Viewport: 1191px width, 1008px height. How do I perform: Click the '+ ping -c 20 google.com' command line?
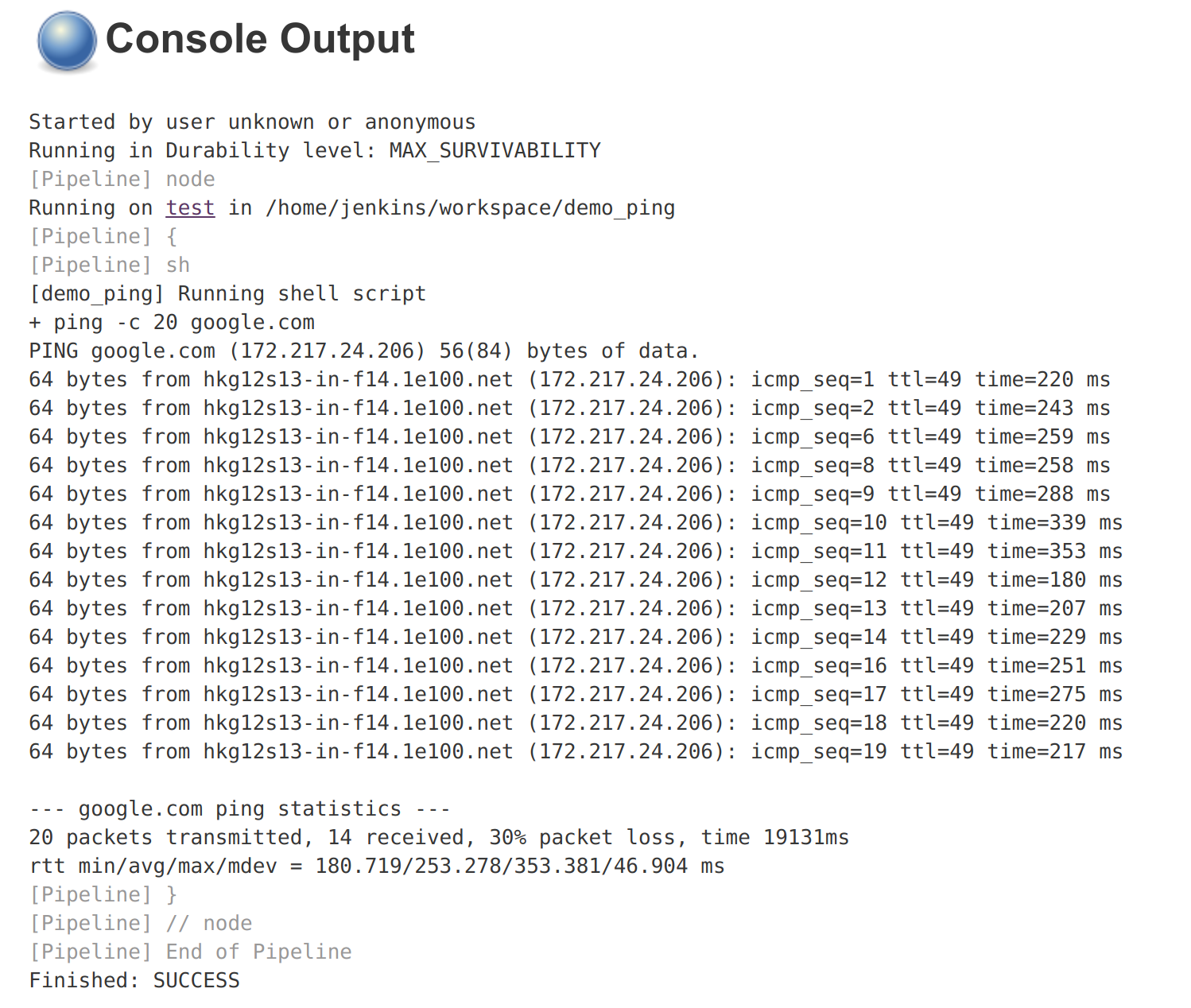pos(172,323)
